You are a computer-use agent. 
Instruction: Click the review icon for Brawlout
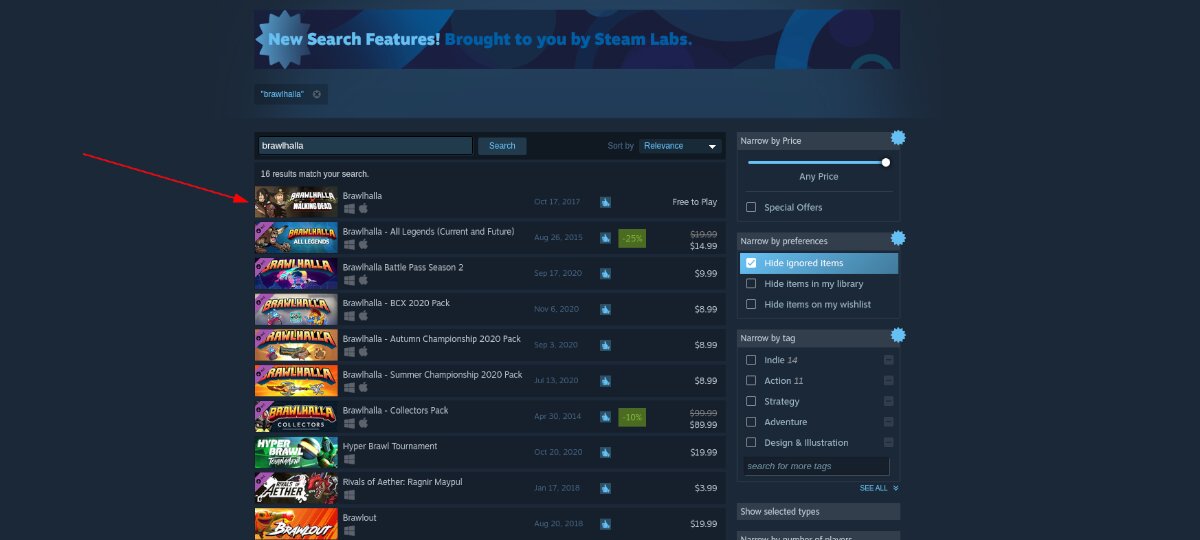[605, 524]
